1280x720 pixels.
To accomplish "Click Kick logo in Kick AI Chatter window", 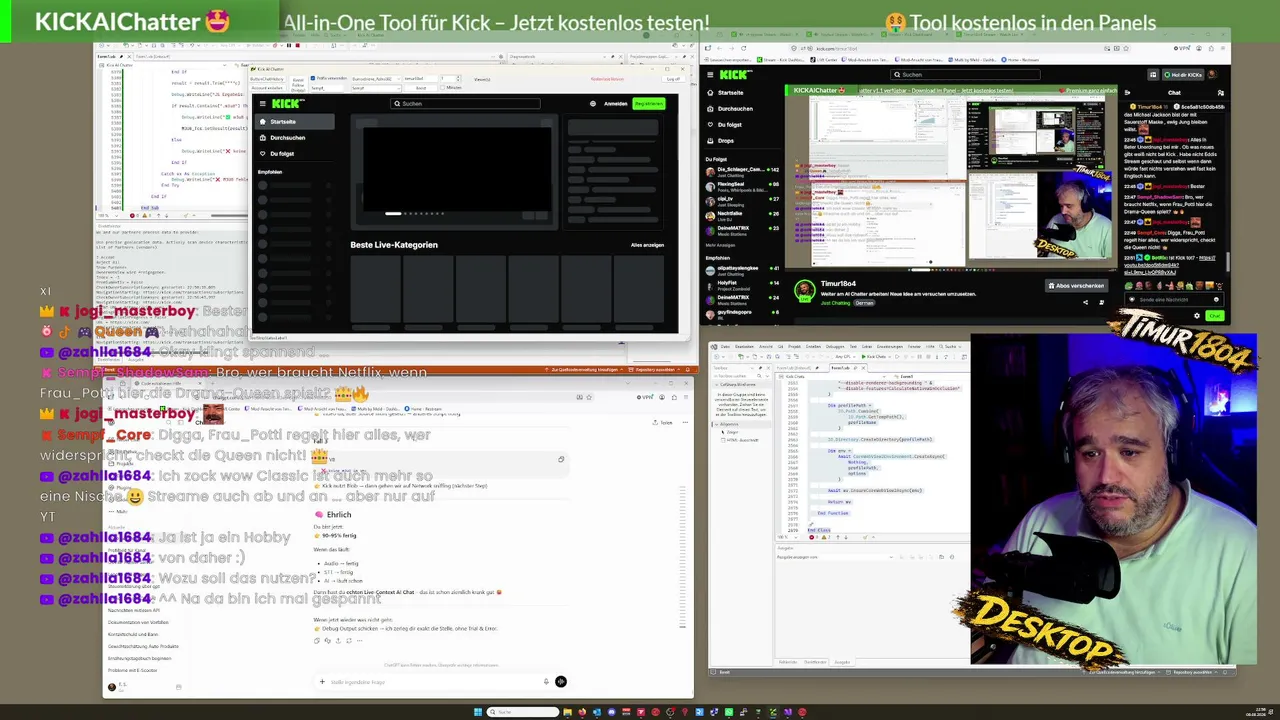I will (288, 103).
